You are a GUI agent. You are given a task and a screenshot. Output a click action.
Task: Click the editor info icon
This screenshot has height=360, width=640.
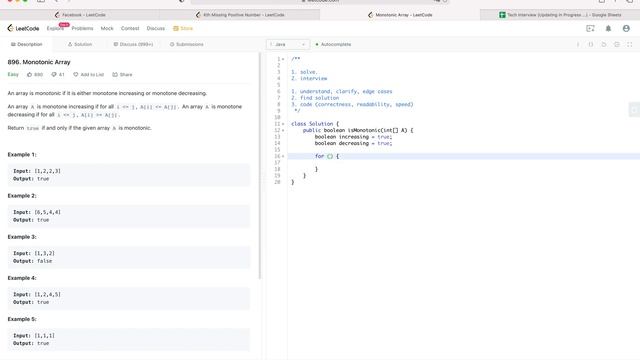coord(578,44)
